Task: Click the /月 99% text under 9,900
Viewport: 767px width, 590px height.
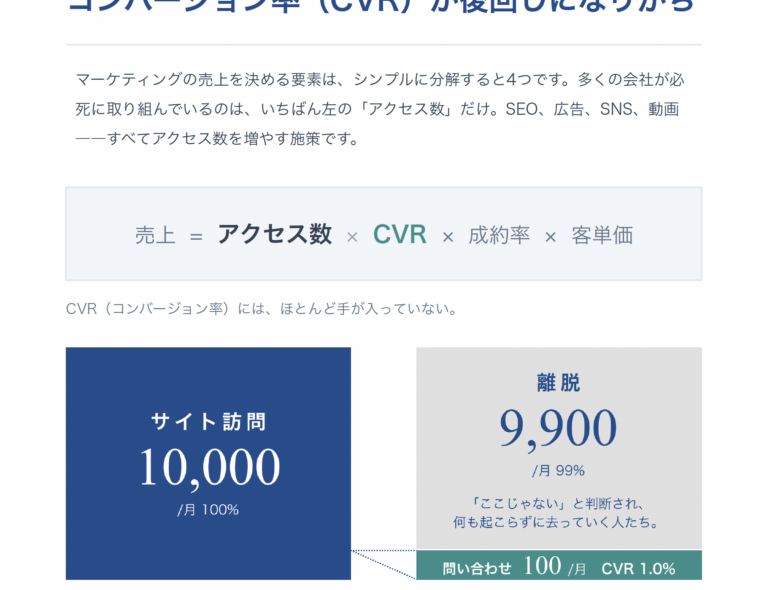Action: click(x=558, y=471)
